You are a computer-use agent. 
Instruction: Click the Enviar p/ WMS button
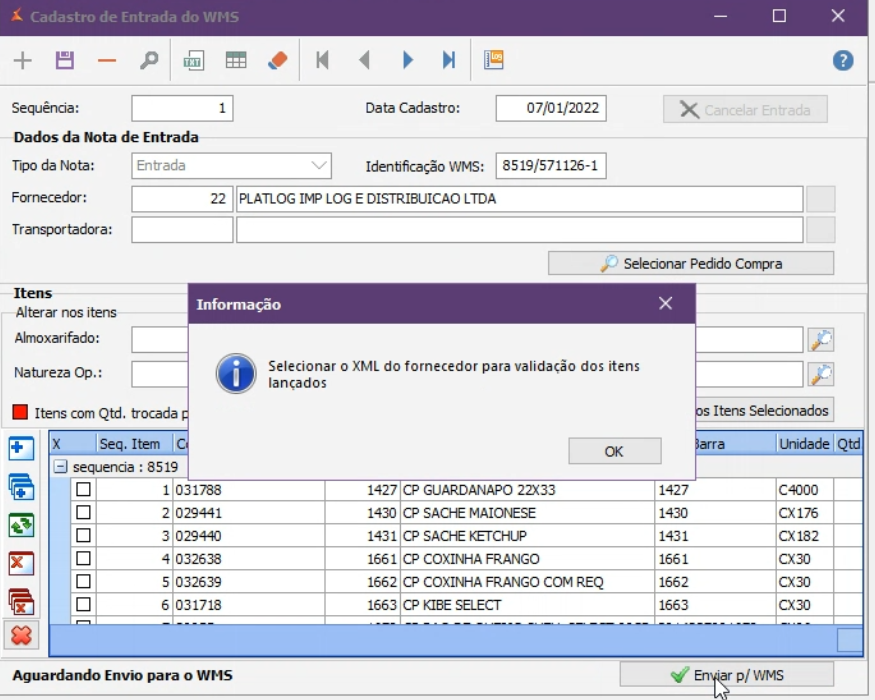[x=726, y=675]
